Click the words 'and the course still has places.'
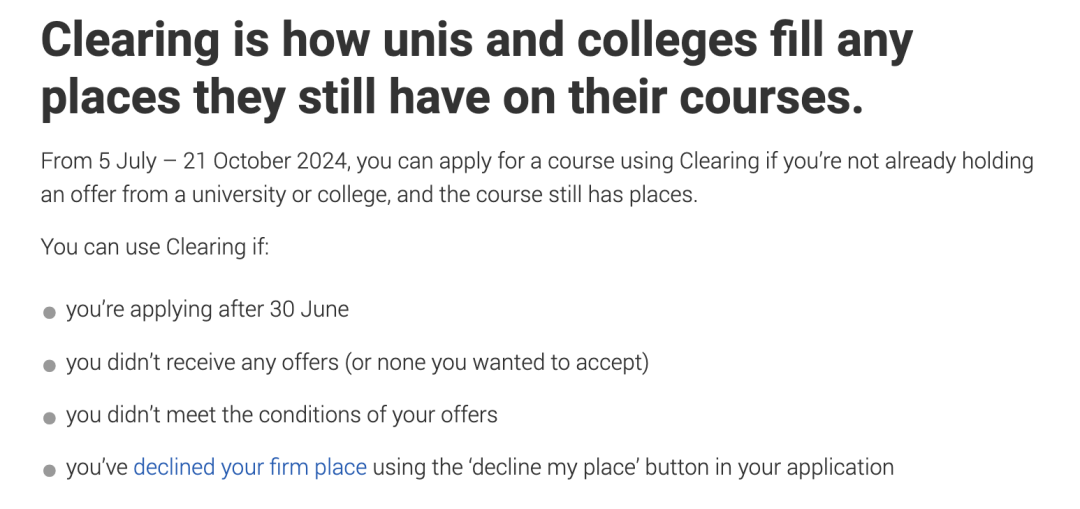The width and height of the screenshot is (1080, 509). (x=548, y=195)
